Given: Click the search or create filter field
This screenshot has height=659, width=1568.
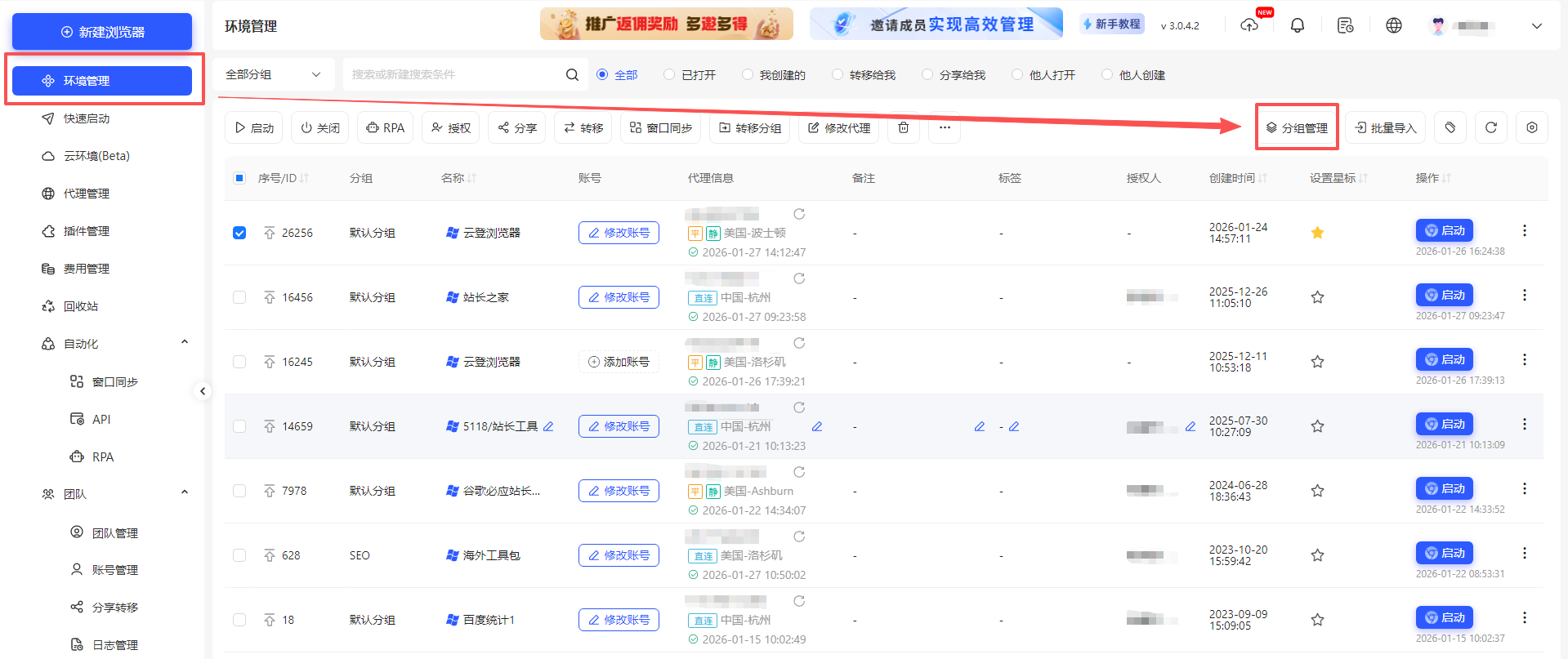Looking at the screenshot, I should click(453, 74).
